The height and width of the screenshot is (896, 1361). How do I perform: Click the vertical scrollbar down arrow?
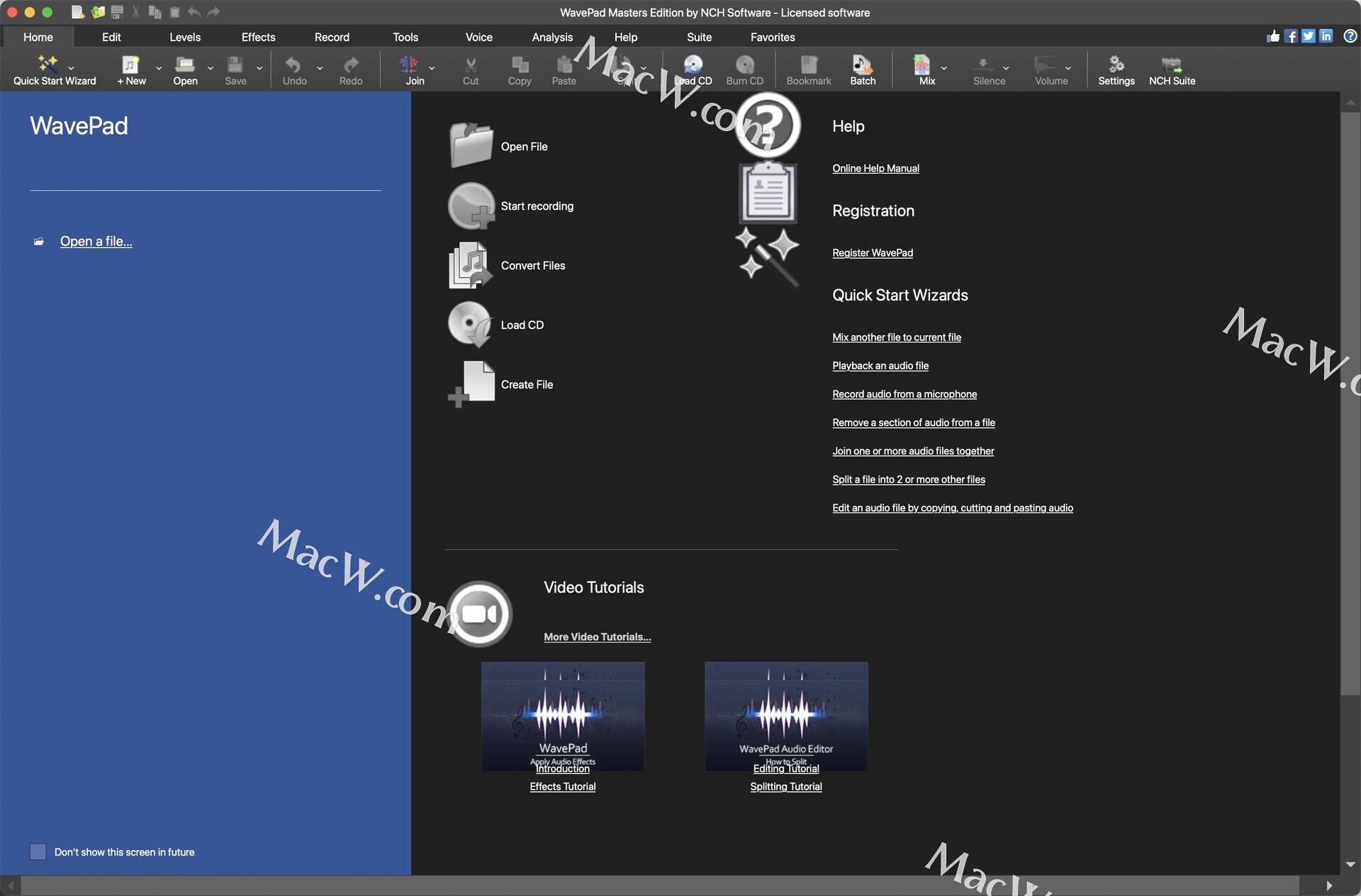pos(1350,865)
